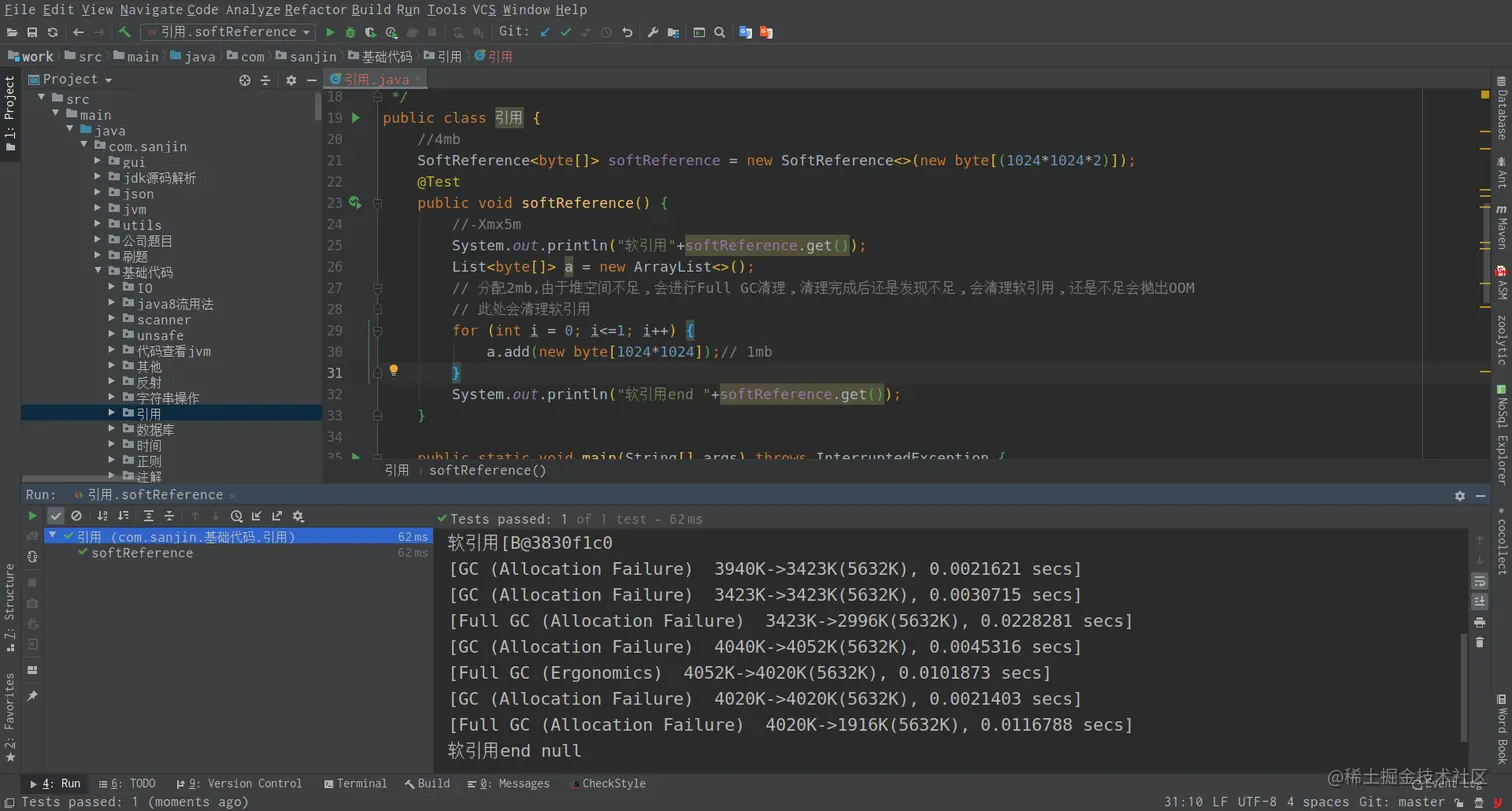The height and width of the screenshot is (811, 1512).
Task: Open the VCS menu
Action: point(484,10)
